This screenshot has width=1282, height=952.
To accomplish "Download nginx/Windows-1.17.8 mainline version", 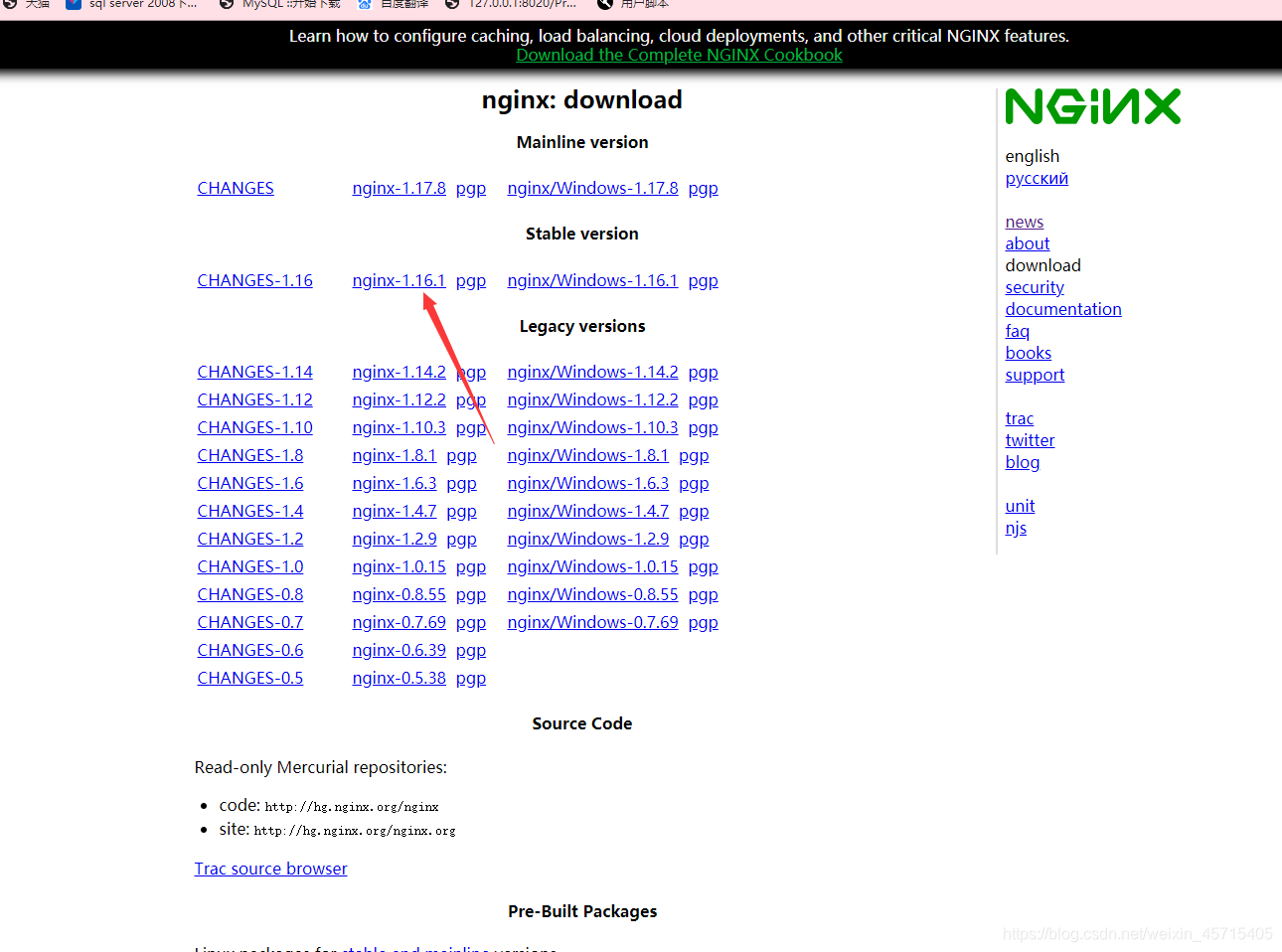I will coord(592,188).
